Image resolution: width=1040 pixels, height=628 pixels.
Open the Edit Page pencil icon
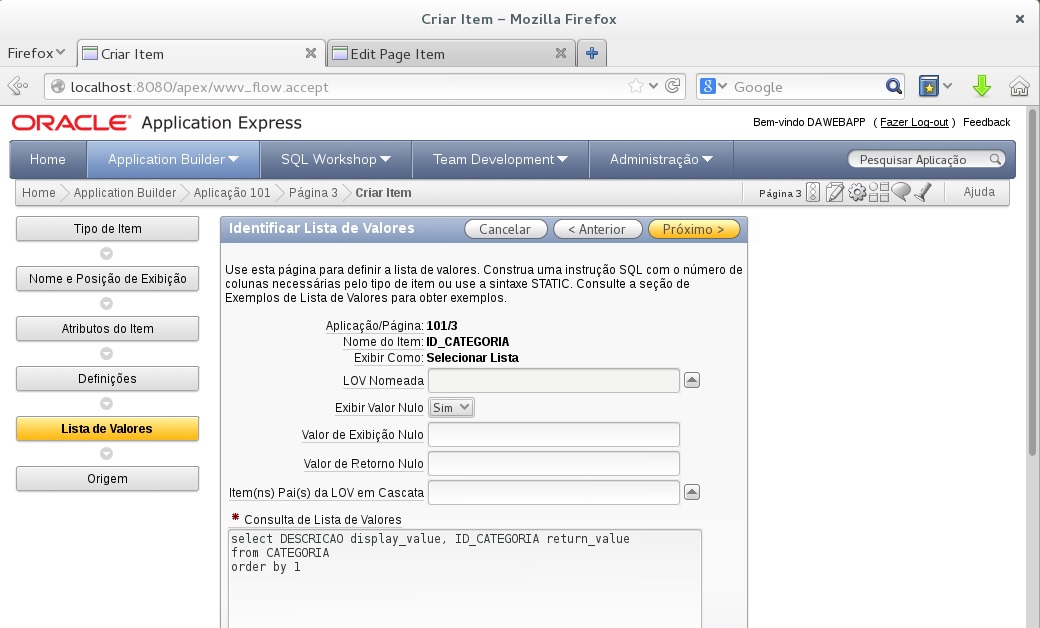tap(835, 193)
